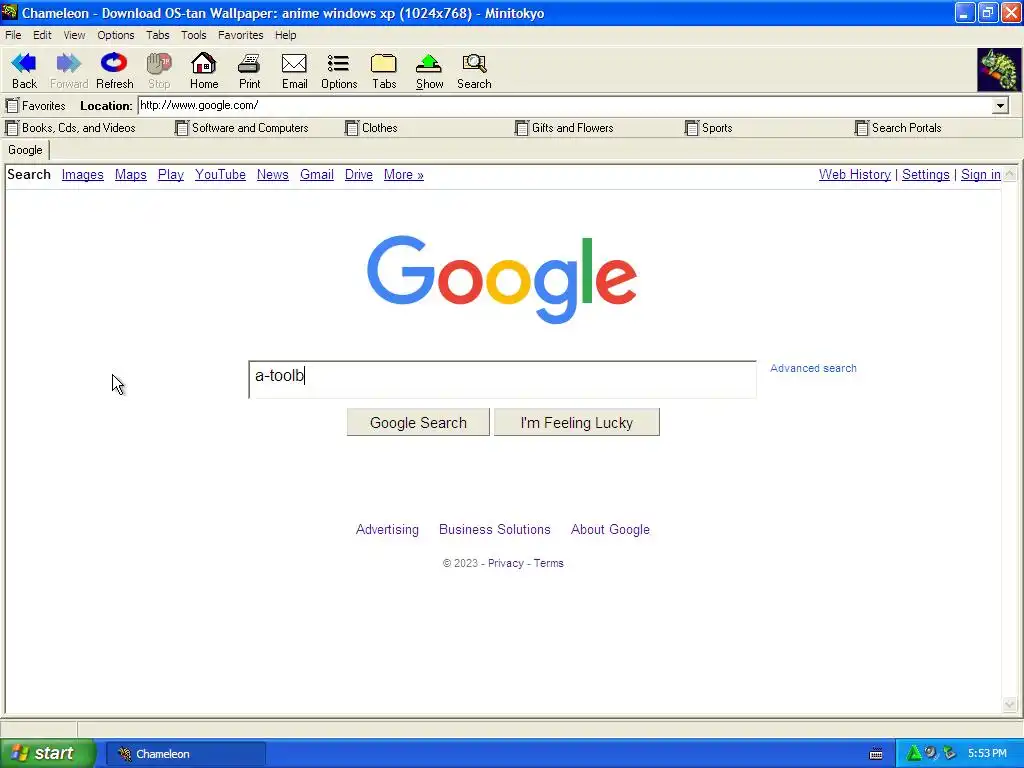This screenshot has height=768, width=1024.
Task: Open the Web History link
Action: pos(854,175)
